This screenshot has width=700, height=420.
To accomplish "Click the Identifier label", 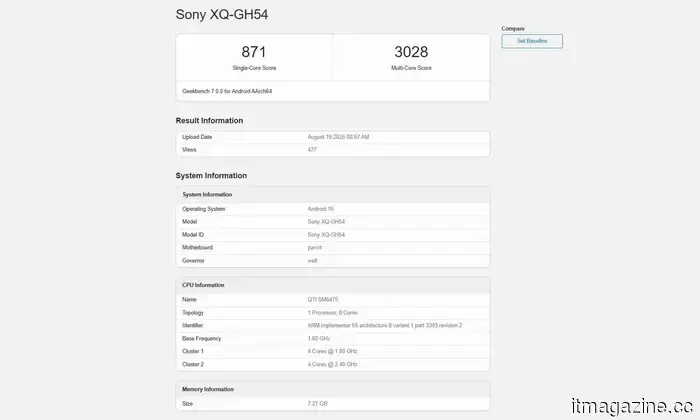I will [x=192, y=325].
